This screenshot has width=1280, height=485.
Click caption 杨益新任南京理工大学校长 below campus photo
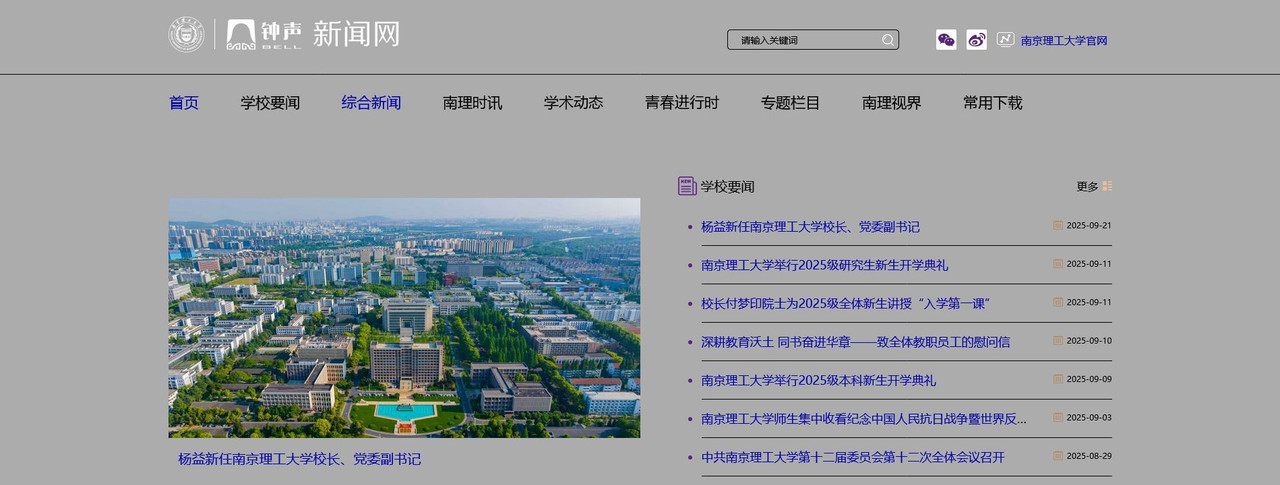(300, 459)
